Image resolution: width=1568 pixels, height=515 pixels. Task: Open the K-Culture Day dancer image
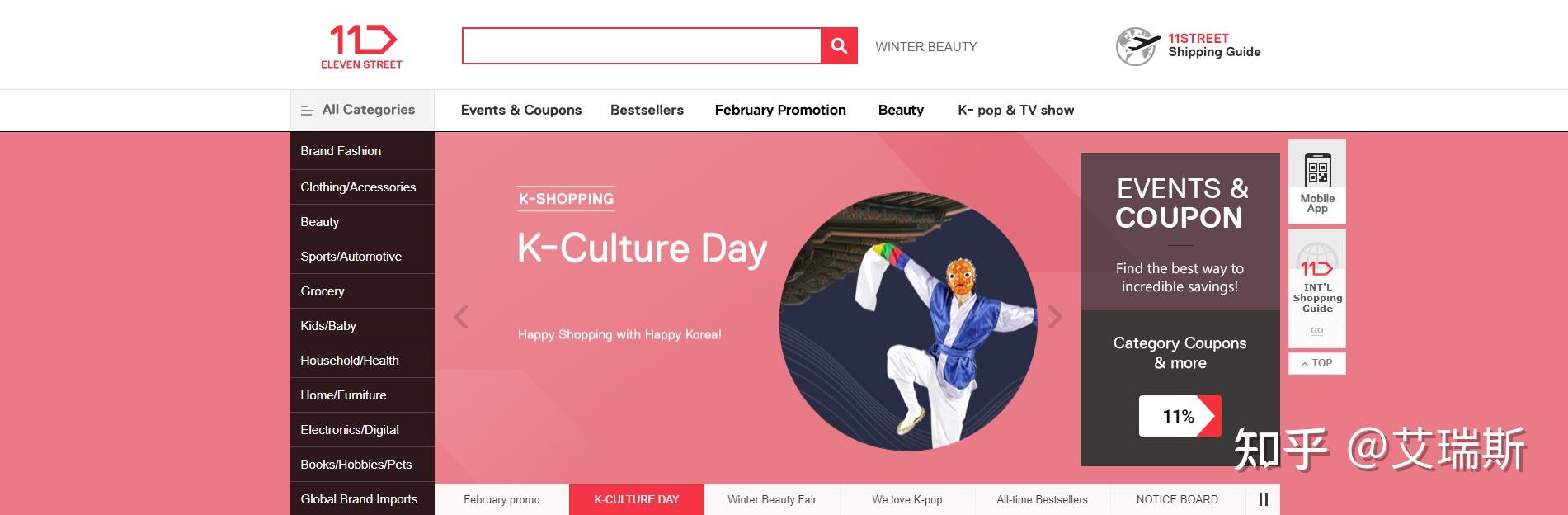(907, 322)
